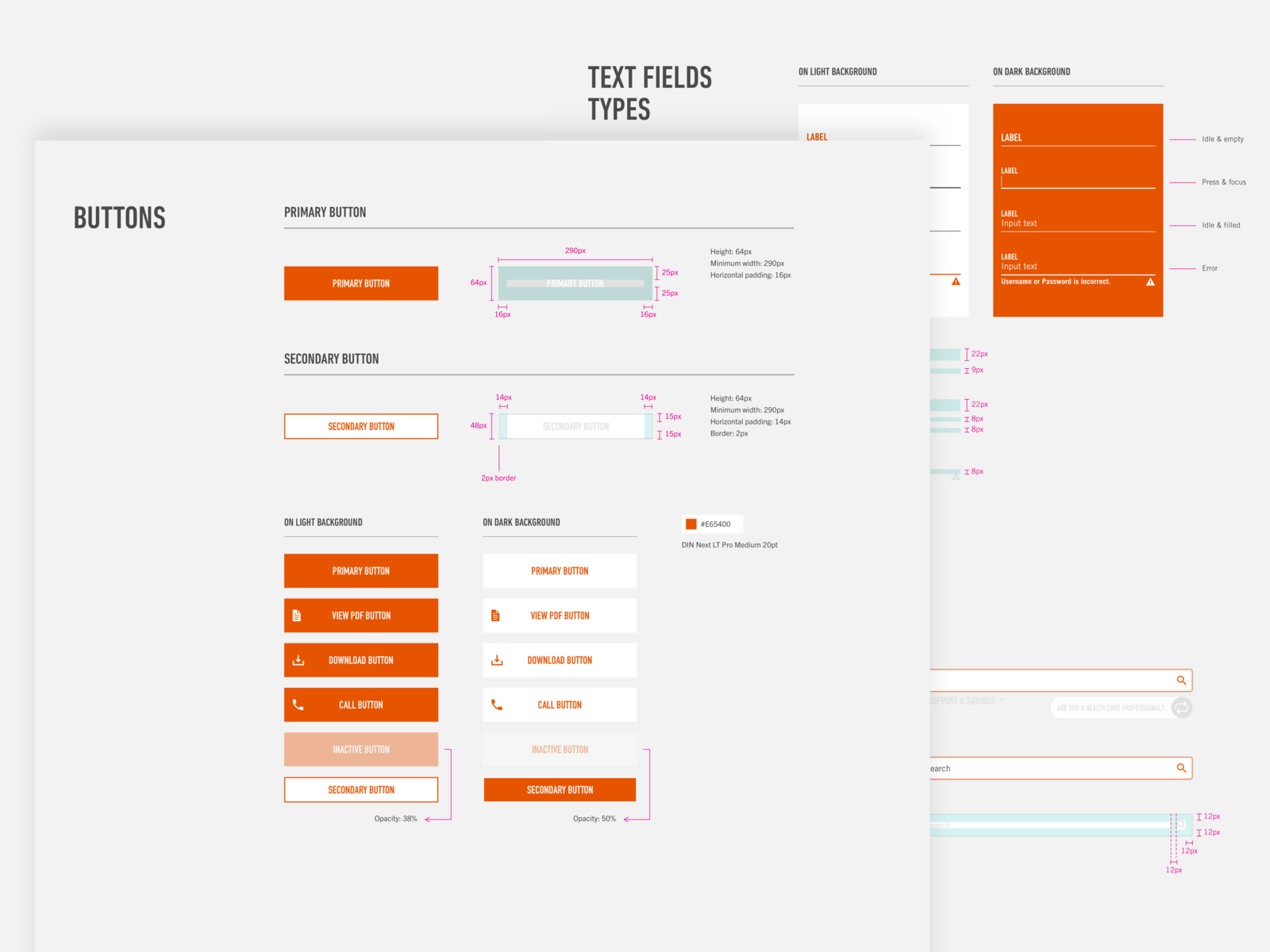The height and width of the screenshot is (952, 1270).
Task: Open the Support & Savings dropdown
Action: click(962, 701)
